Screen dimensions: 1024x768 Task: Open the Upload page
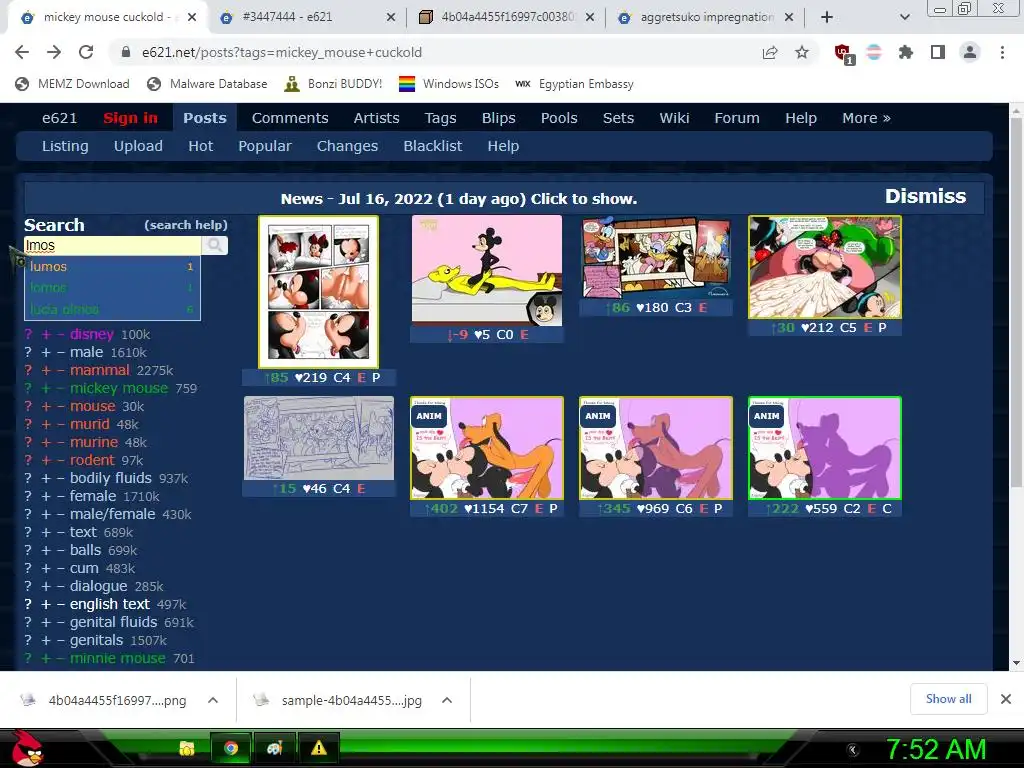pos(138,146)
